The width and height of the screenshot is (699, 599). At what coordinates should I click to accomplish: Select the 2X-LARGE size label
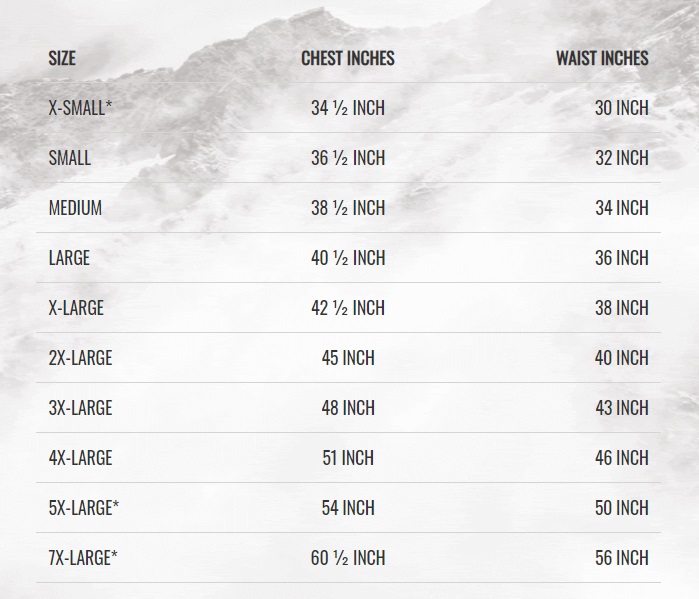80,357
